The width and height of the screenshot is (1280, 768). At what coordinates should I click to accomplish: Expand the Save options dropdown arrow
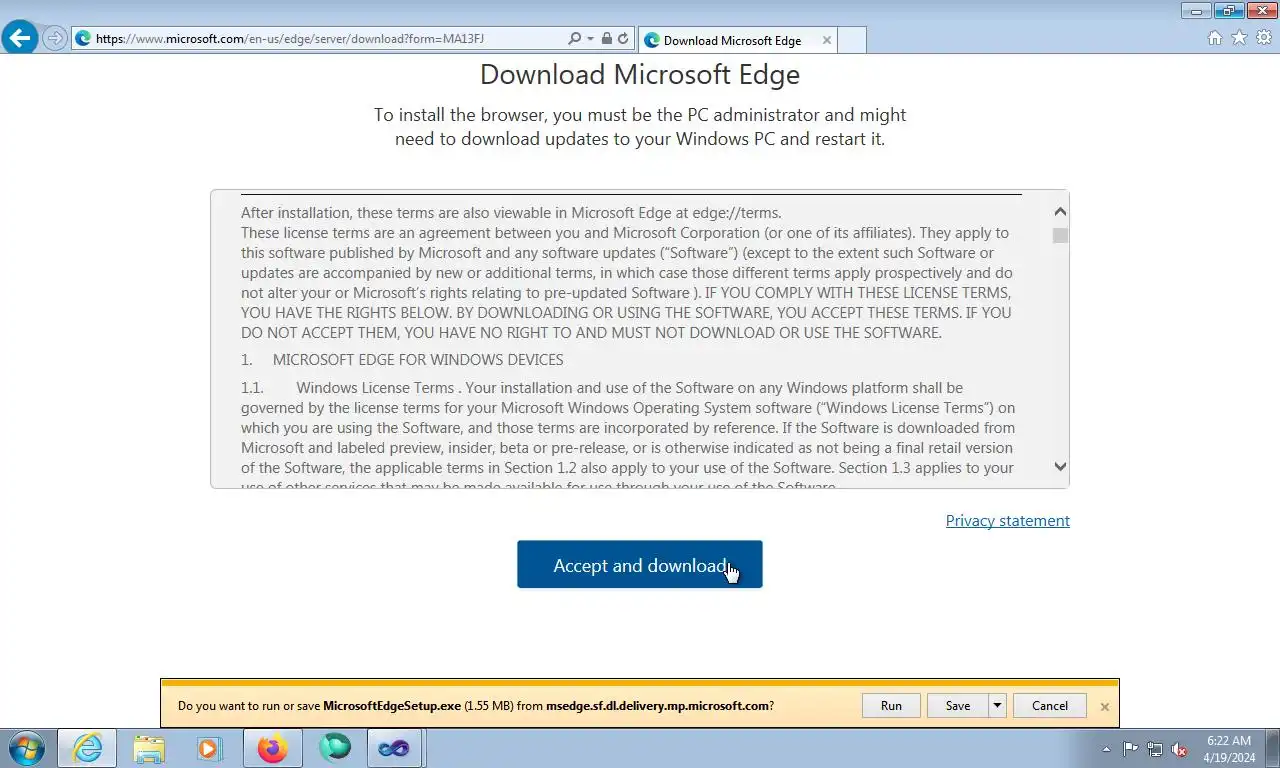coord(996,706)
